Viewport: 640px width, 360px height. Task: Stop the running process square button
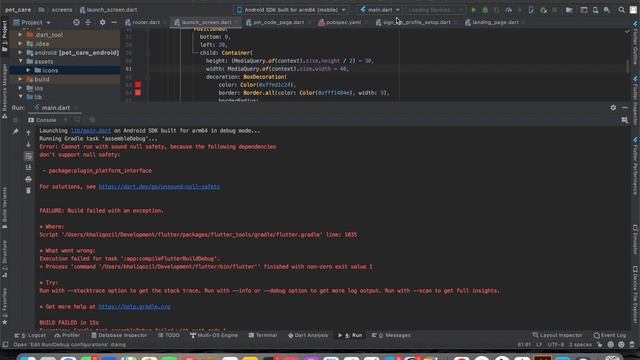[16, 120]
